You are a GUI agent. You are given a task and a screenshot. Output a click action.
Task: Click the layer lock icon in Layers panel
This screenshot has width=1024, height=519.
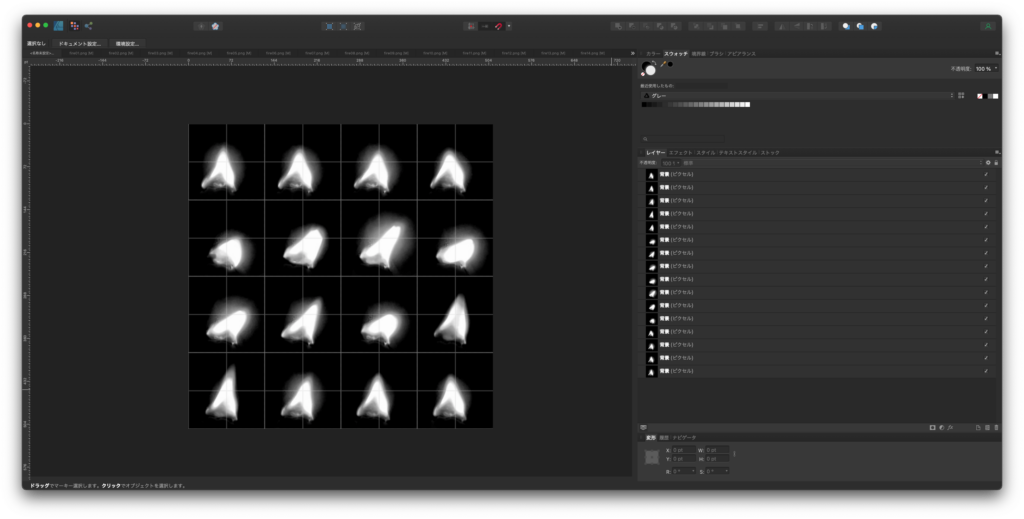[x=996, y=162]
